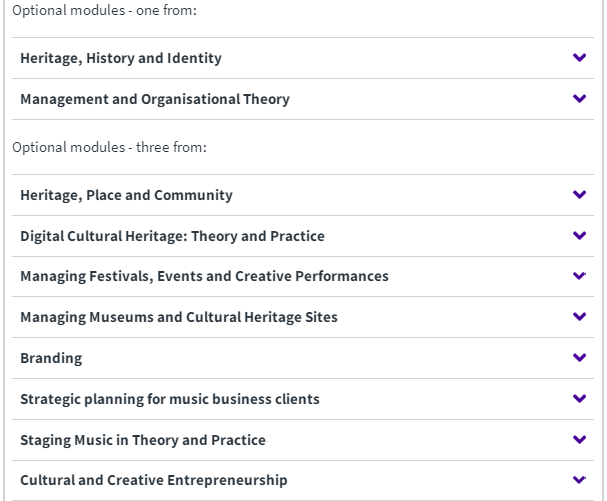Click the chevron icon beside Heritage, History and Identity
Screen dimensions: 607x501
pos(579,58)
